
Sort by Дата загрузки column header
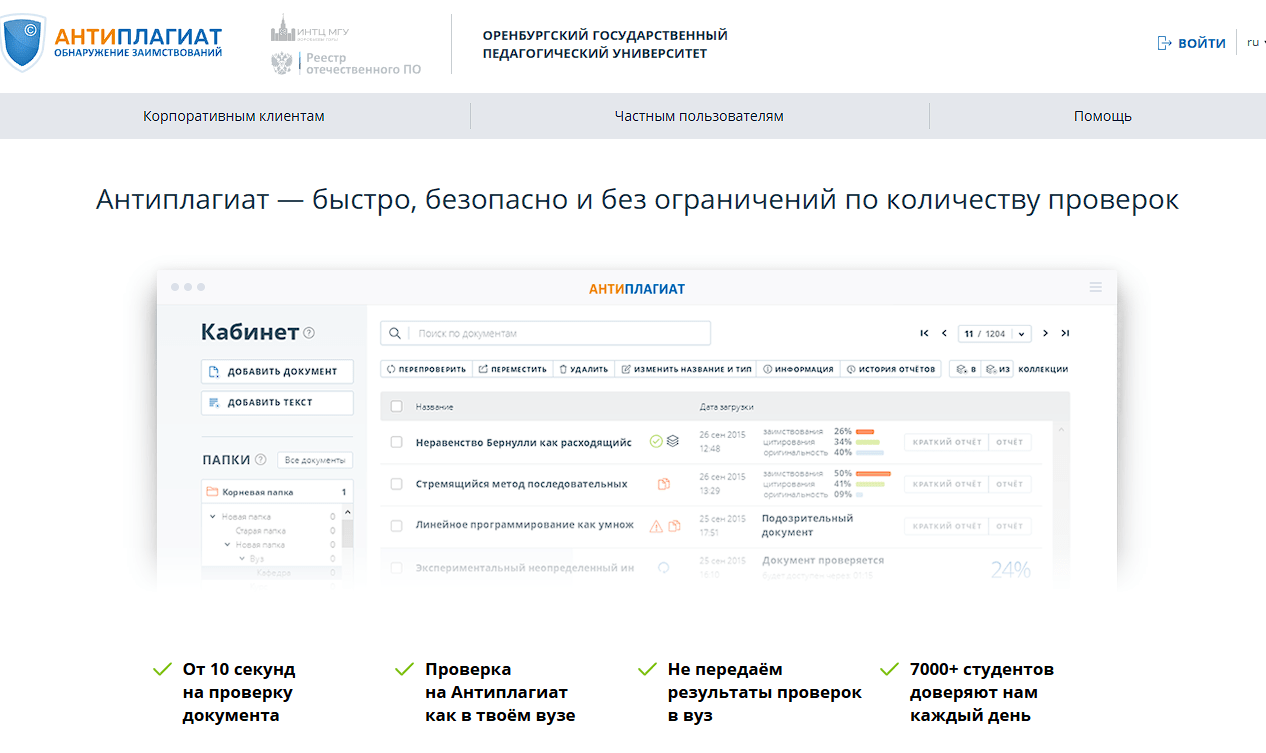[726, 407]
